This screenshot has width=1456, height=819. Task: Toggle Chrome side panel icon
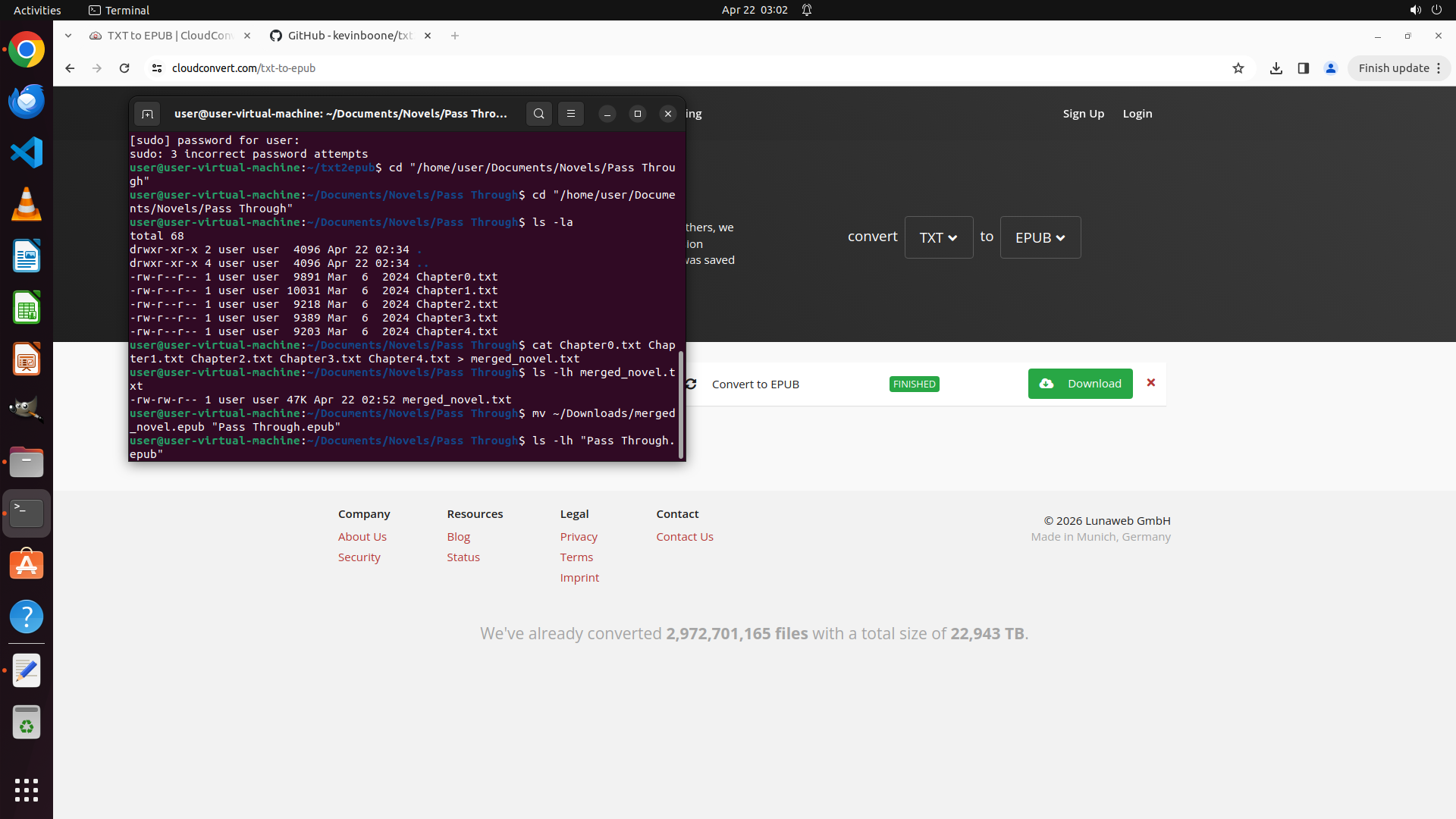point(1304,68)
